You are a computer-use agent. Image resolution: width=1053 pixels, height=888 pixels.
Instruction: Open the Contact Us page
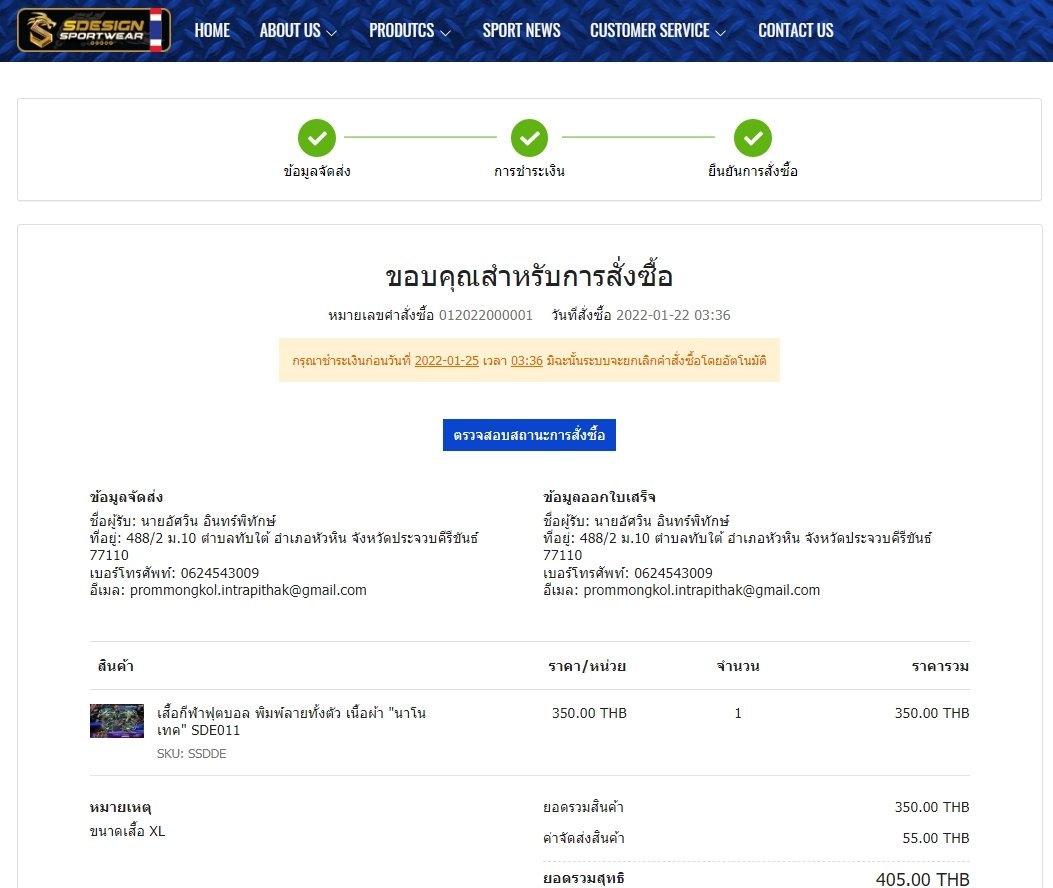tap(795, 30)
